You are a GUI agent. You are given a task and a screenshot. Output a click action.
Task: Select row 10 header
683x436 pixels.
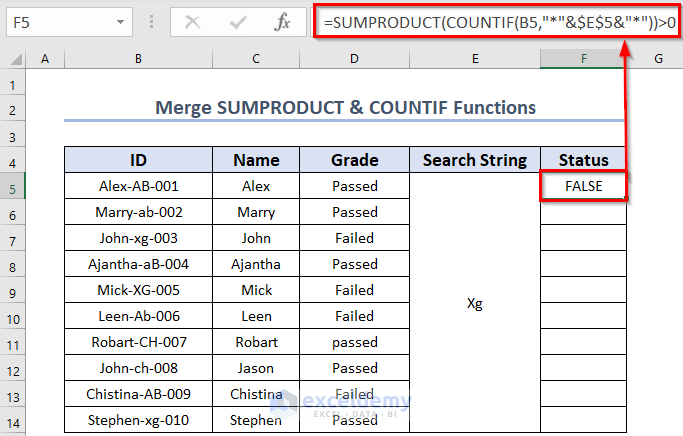click(x=14, y=317)
